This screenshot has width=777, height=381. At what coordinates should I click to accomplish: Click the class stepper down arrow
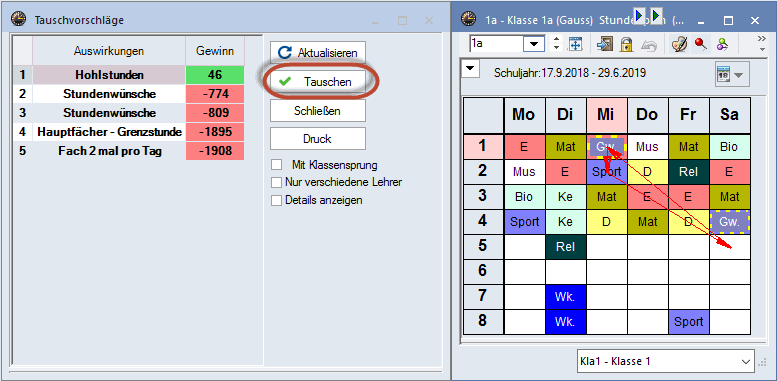[x=556, y=48]
